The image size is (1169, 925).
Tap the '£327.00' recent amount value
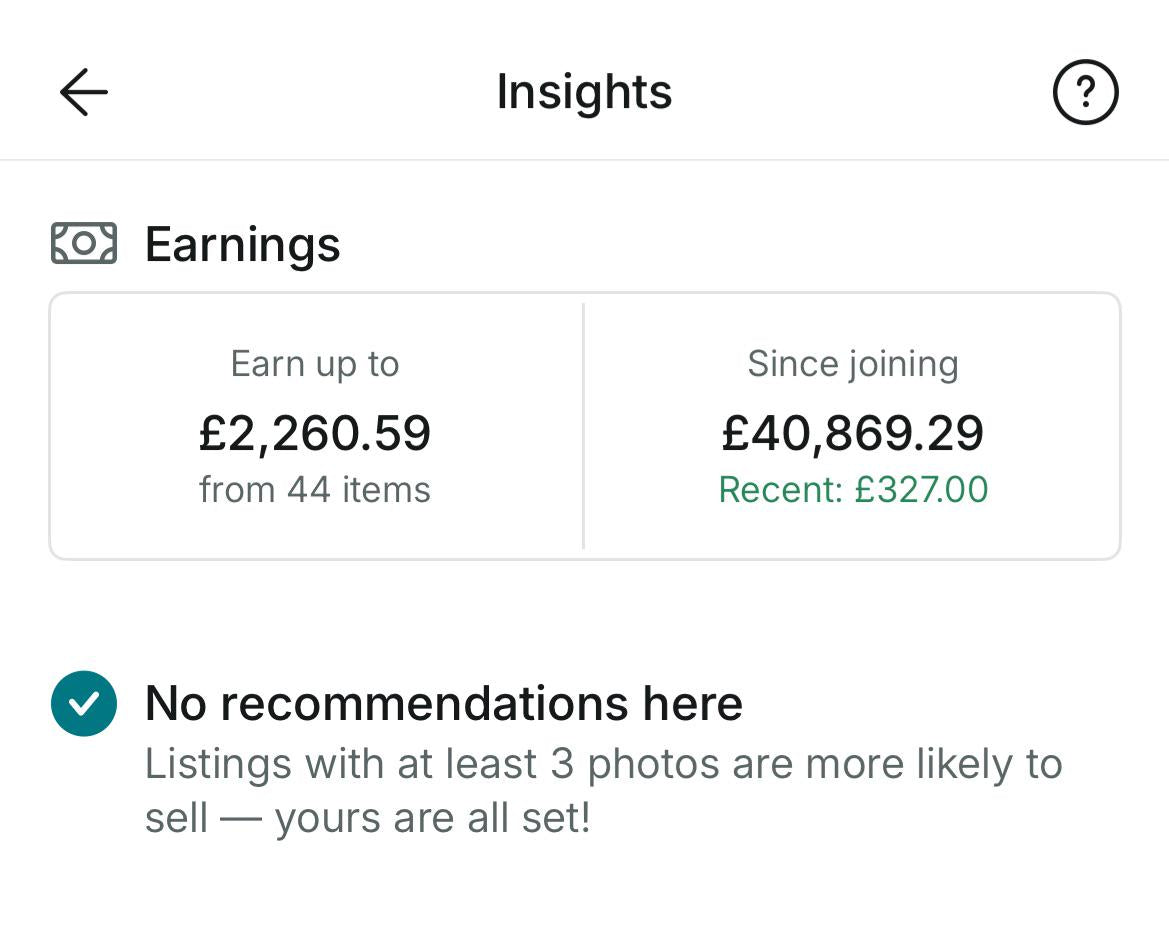[x=921, y=490]
